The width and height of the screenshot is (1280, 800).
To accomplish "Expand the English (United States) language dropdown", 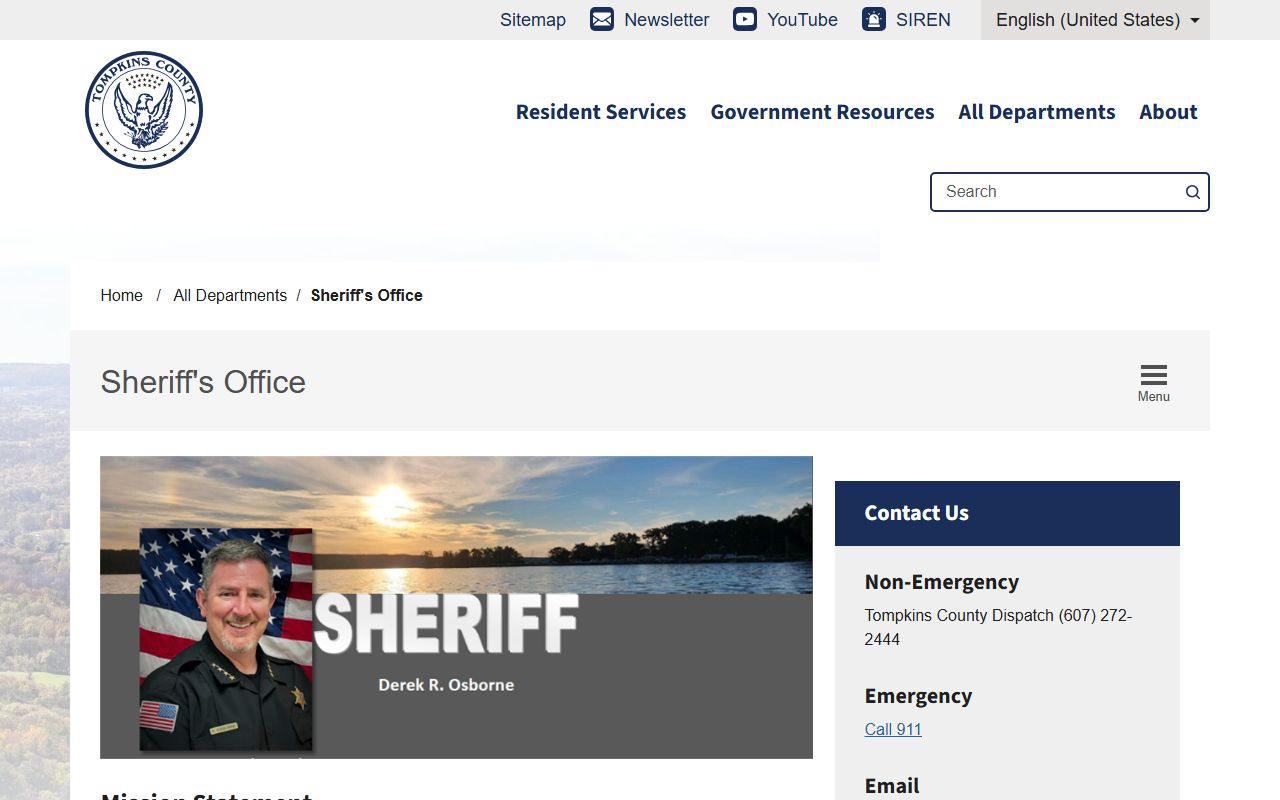I will tap(1096, 20).
